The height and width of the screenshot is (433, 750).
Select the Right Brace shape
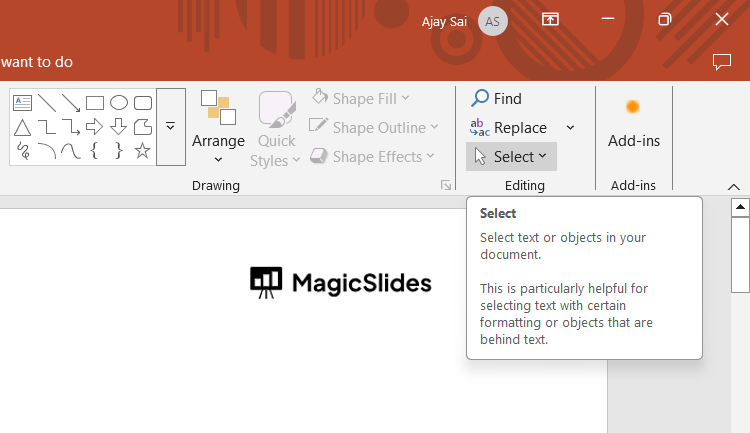tap(119, 151)
